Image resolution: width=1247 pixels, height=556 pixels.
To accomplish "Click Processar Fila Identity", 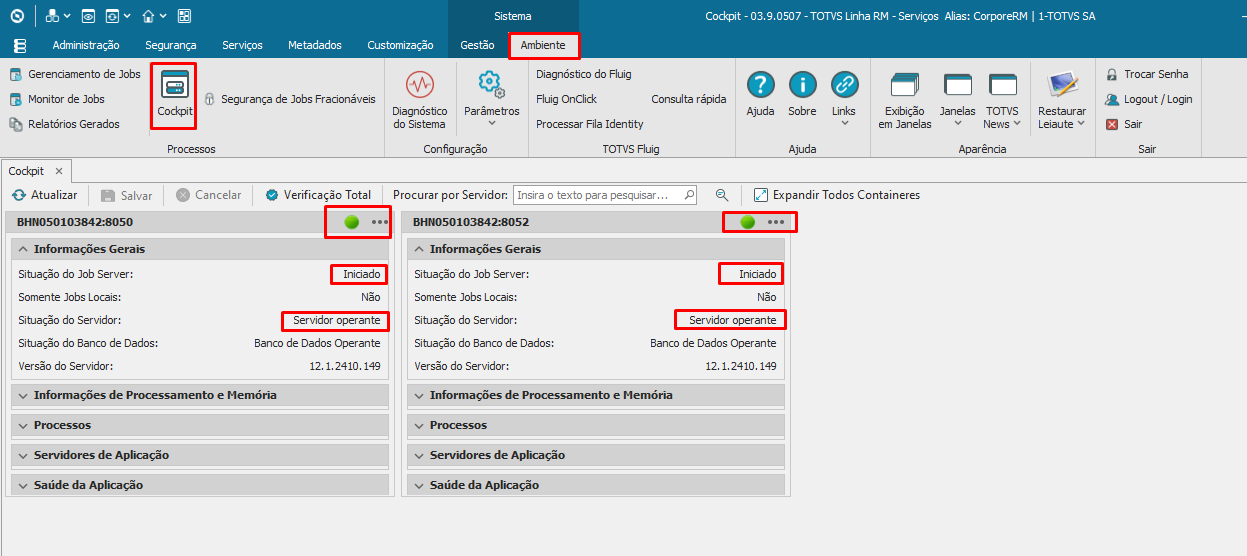I will (590, 124).
